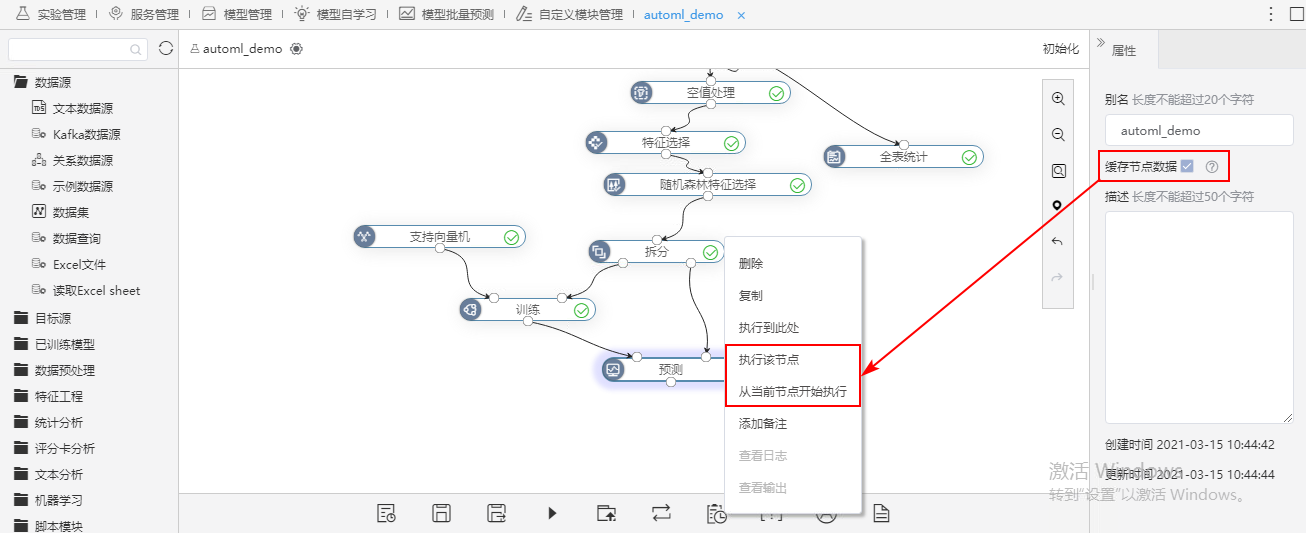Screen dimensions: 1306x533
Task: Expand the 机器学习 folder
Action: click(48, 500)
